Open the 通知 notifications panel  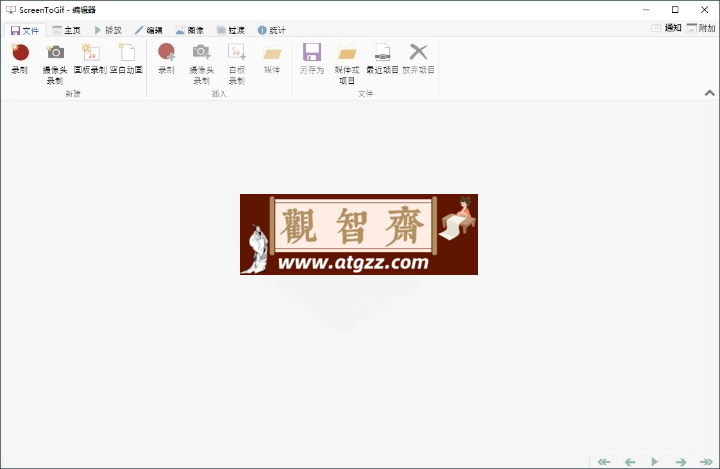click(x=666, y=28)
